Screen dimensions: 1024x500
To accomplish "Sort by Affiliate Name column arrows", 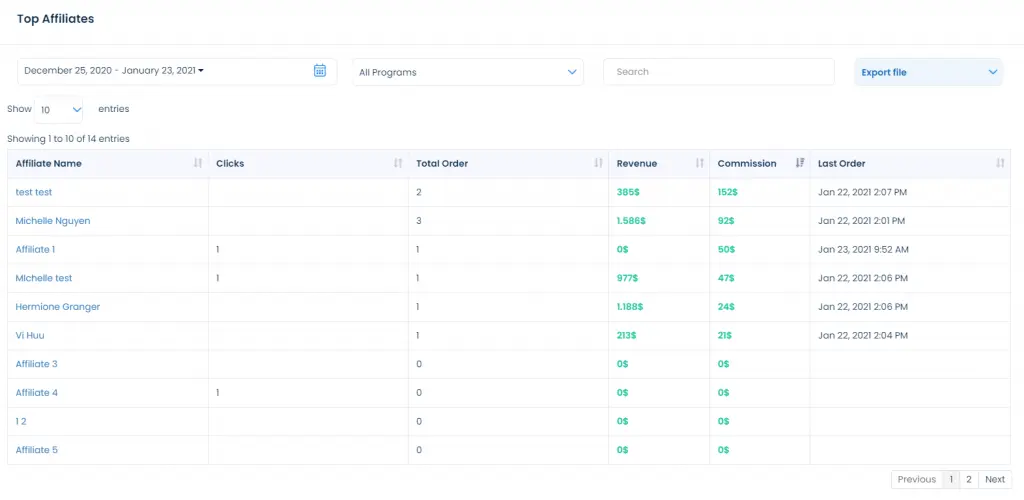I will [198, 163].
